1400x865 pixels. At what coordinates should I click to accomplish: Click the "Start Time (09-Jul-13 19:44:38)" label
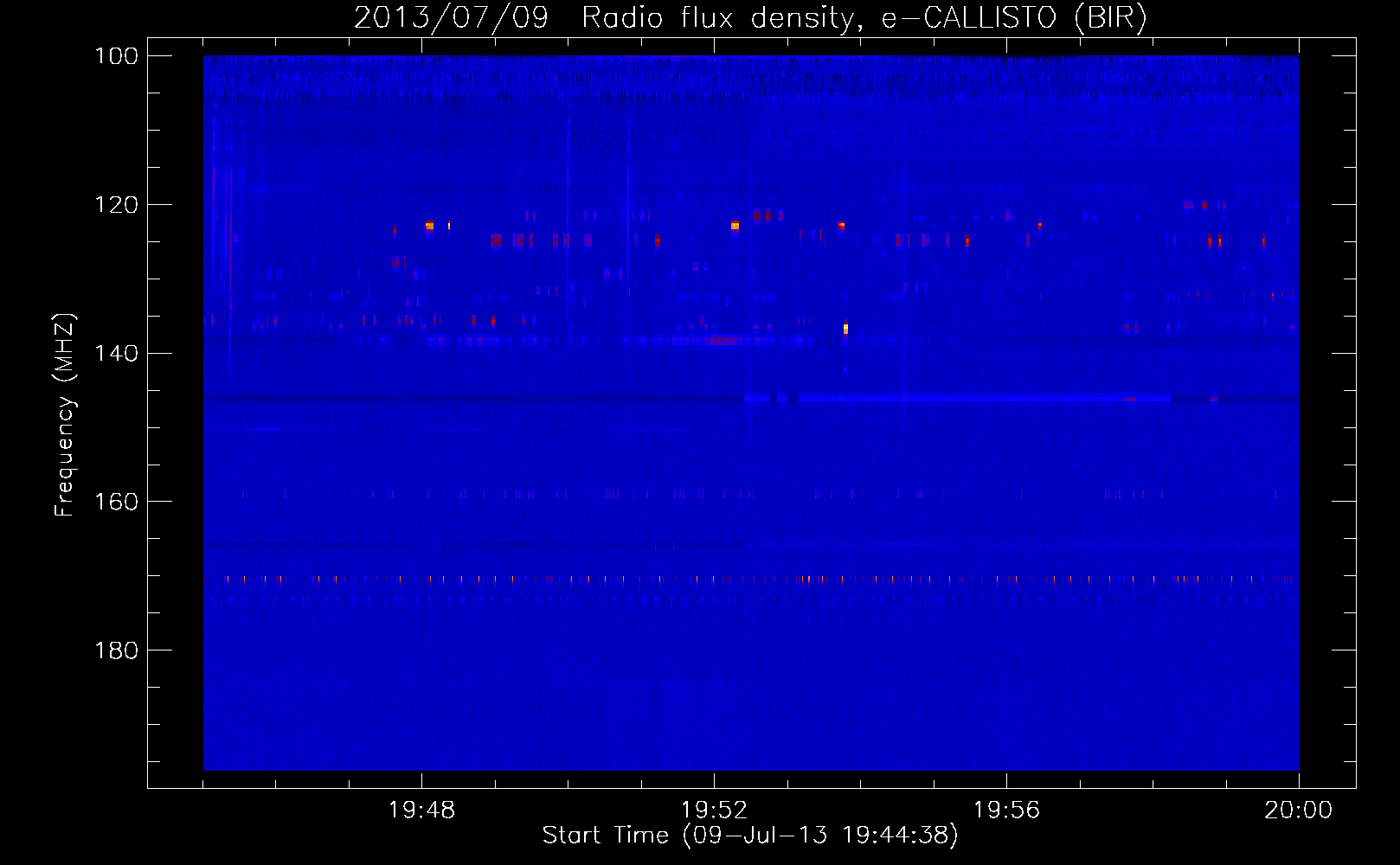pyautogui.click(x=750, y=836)
